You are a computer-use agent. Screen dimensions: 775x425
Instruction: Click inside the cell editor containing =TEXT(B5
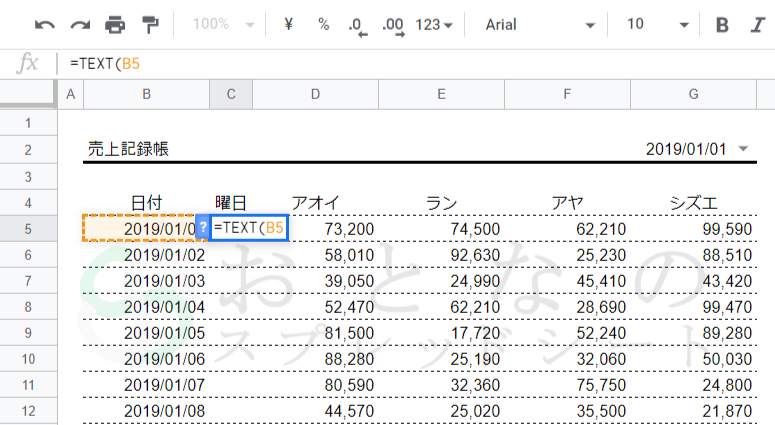[x=249, y=228]
